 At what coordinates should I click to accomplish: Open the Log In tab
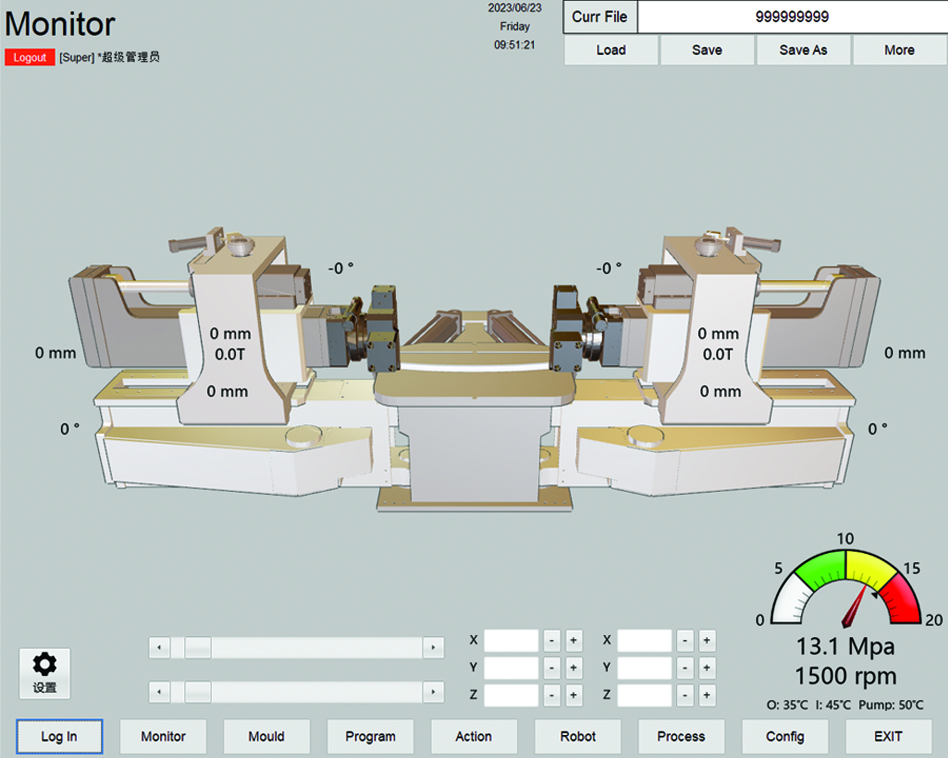click(x=59, y=736)
